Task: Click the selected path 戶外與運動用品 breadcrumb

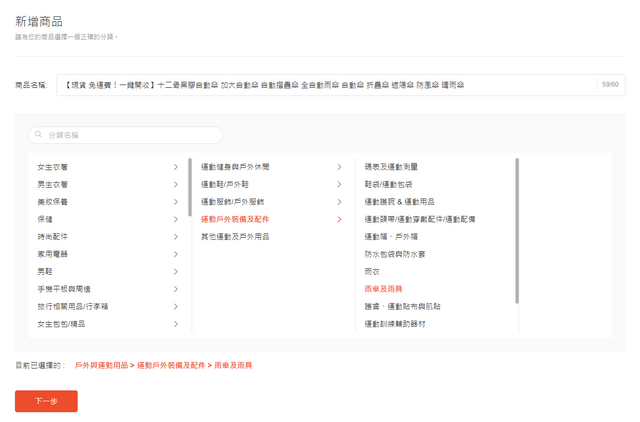Action: point(101,365)
